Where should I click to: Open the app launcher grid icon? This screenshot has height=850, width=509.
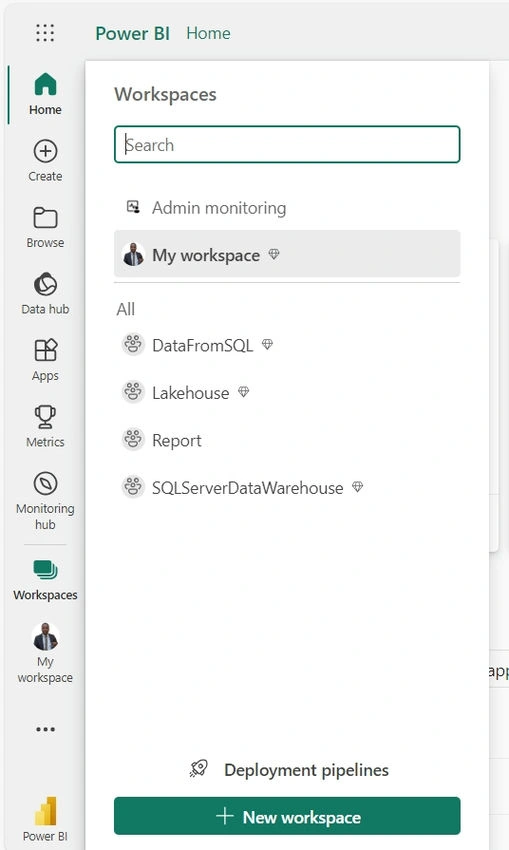(x=45, y=33)
